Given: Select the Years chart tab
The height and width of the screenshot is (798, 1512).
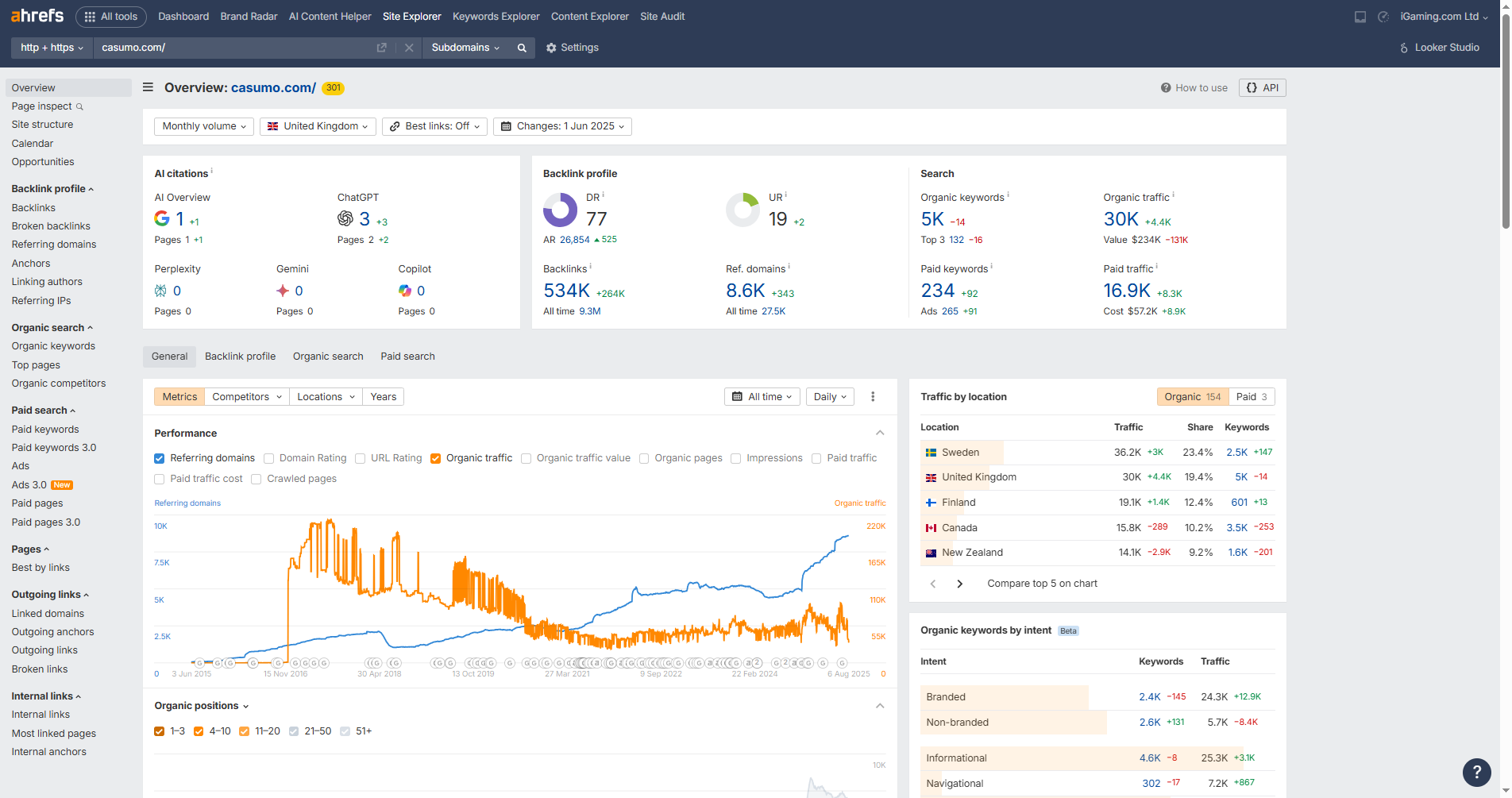Looking at the screenshot, I should (383, 397).
